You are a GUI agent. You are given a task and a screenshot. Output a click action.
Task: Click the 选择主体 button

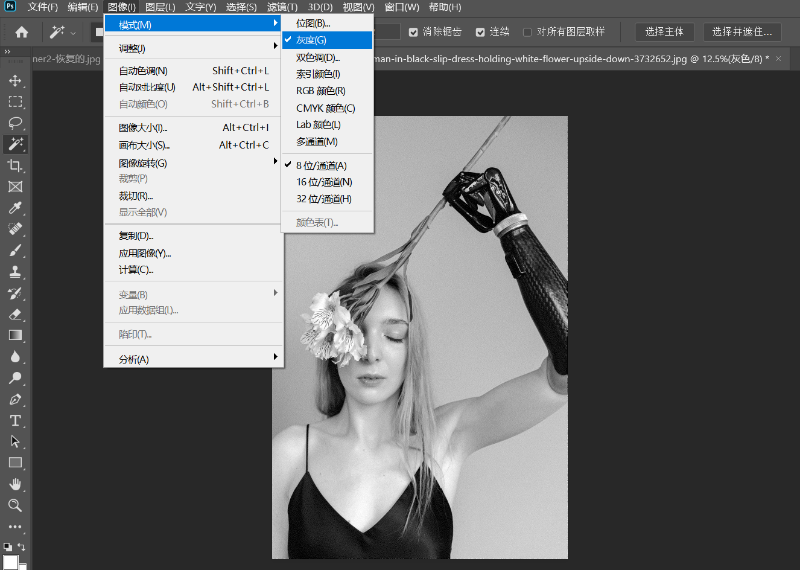(x=665, y=32)
